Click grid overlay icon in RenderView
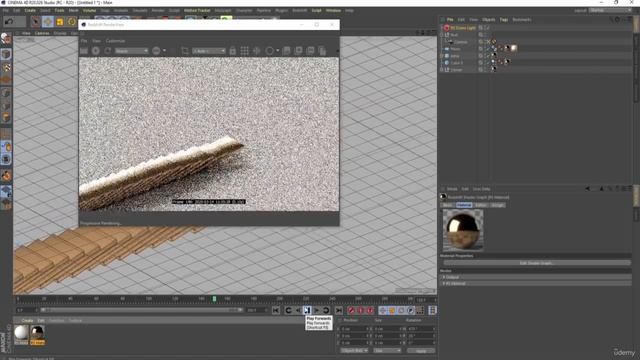Image resolution: width=640 pixels, height=360 pixels. [244, 51]
